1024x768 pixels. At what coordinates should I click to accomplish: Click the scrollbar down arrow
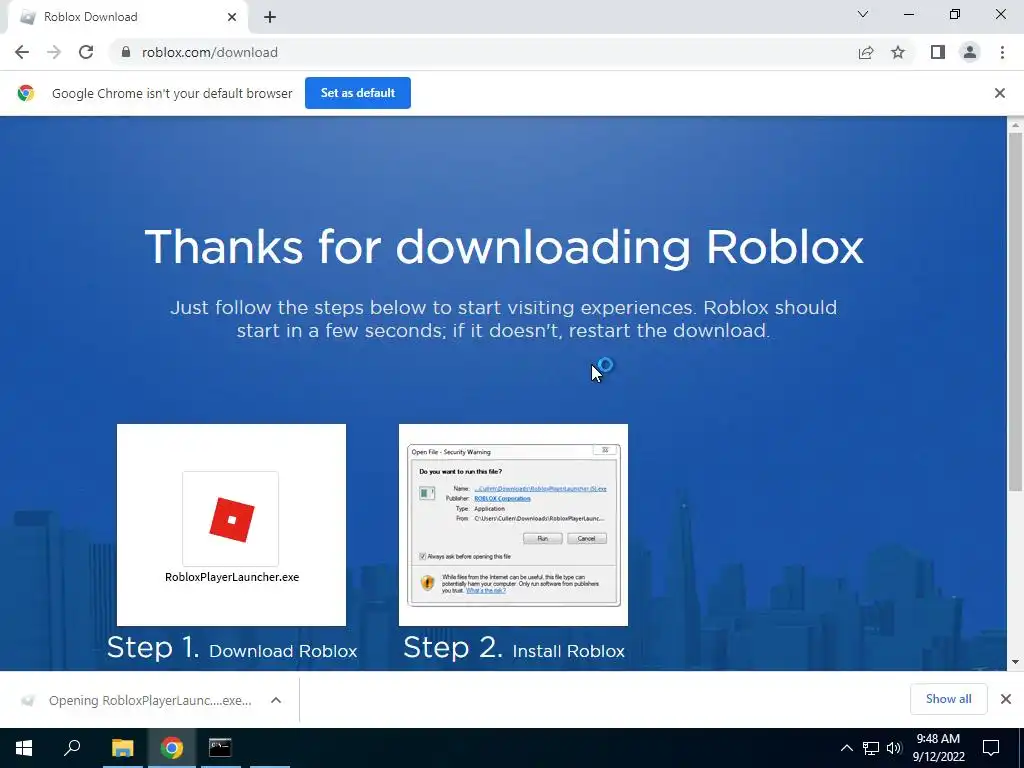pyautogui.click(x=1015, y=662)
